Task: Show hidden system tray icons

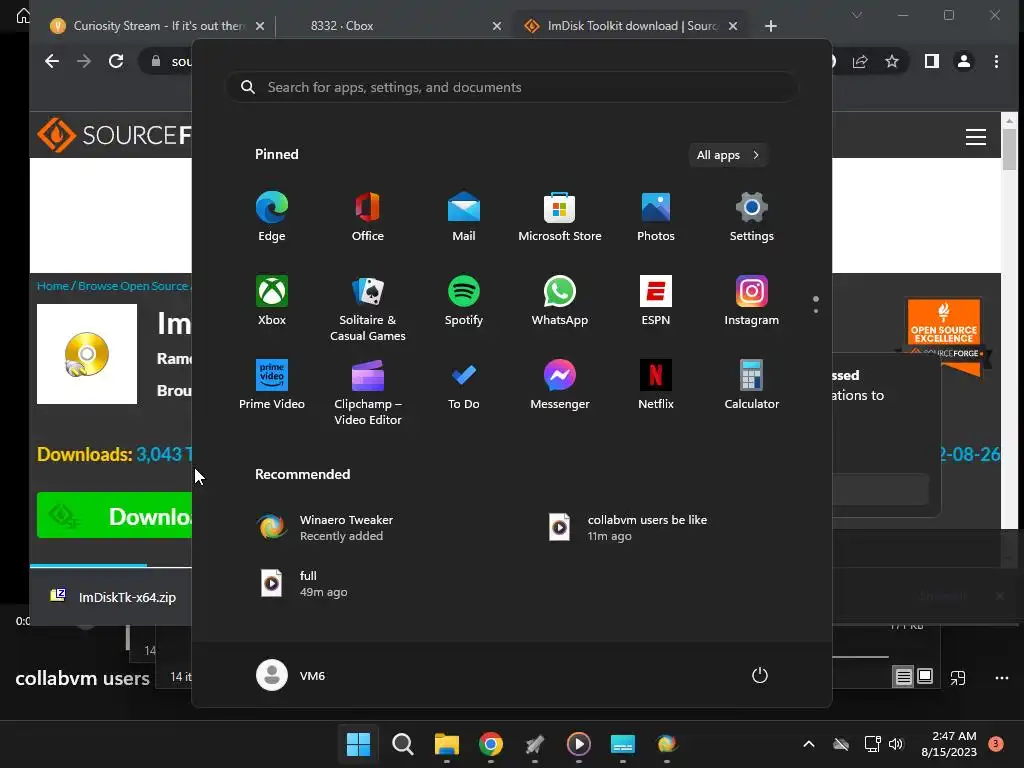Action: tap(808, 744)
